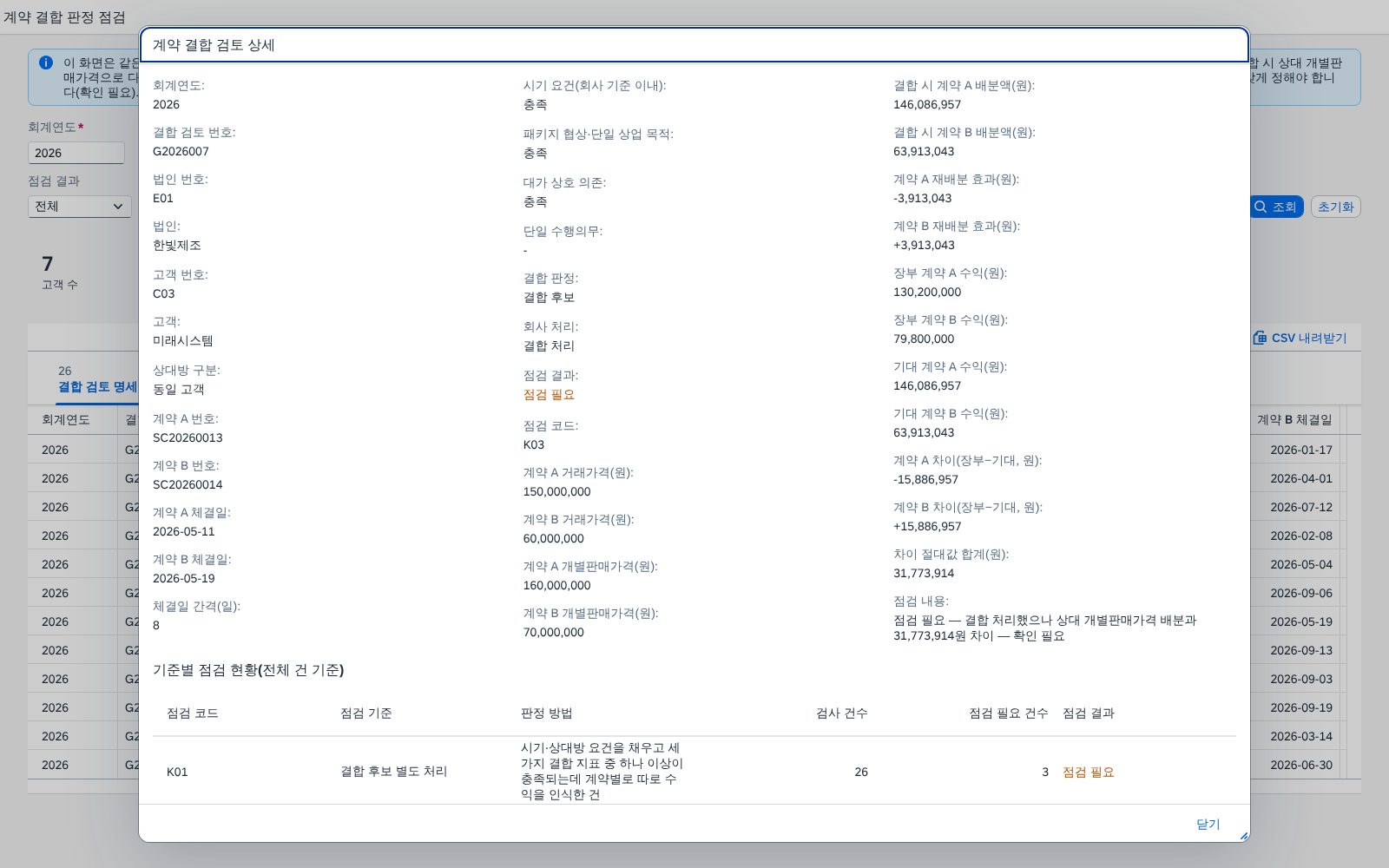Click the 2026-01-17 date cell

[x=1300, y=450]
